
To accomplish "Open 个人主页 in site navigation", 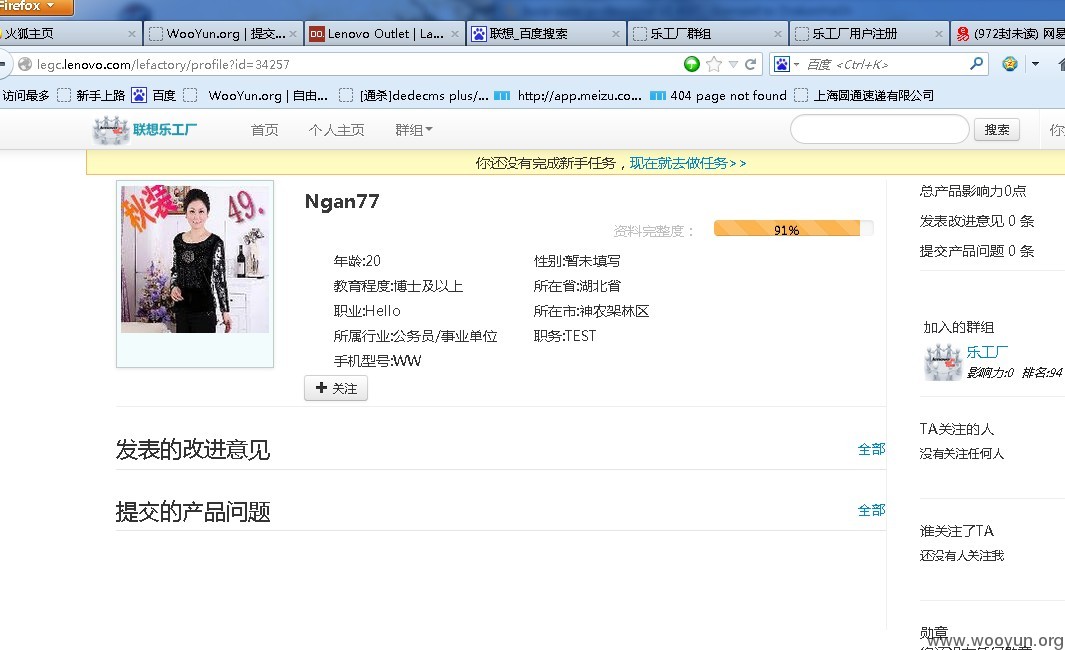I will pyautogui.click(x=336, y=130).
